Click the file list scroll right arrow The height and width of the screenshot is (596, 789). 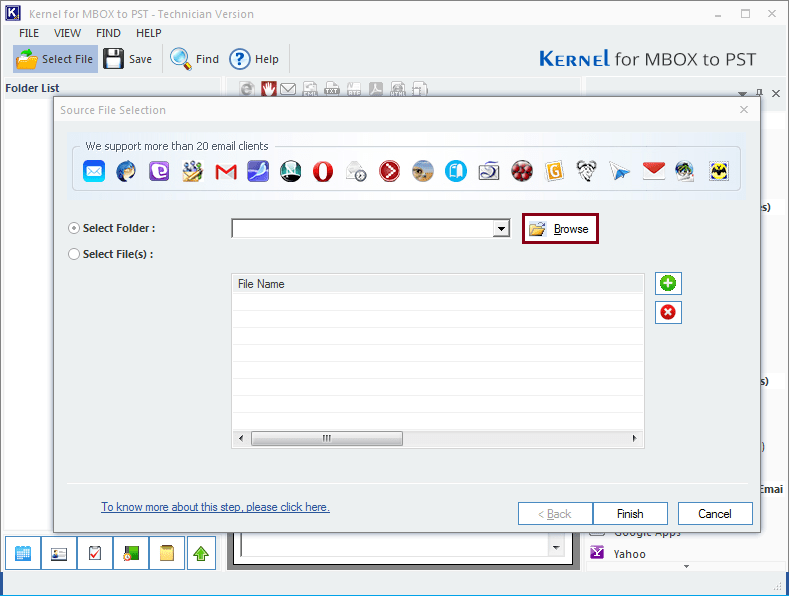pos(635,438)
